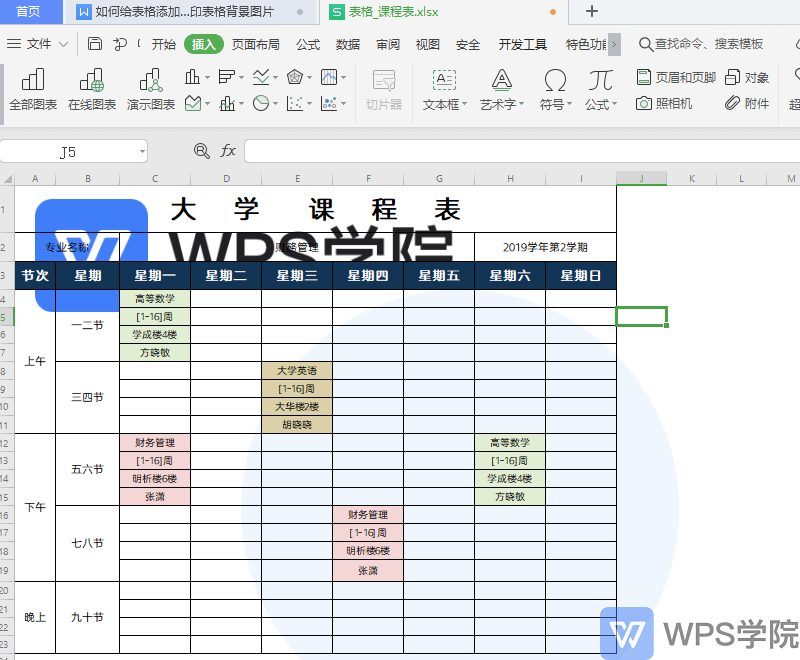This screenshot has width=800, height=660.
Task: Click the 查找命令 search box
Action: (702, 44)
